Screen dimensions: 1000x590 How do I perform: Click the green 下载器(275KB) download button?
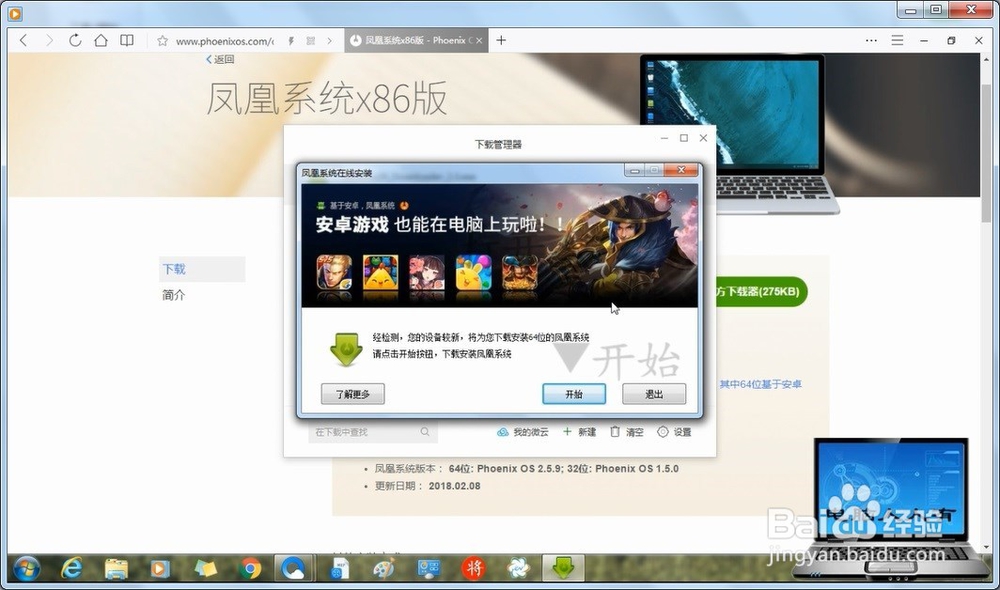761,291
